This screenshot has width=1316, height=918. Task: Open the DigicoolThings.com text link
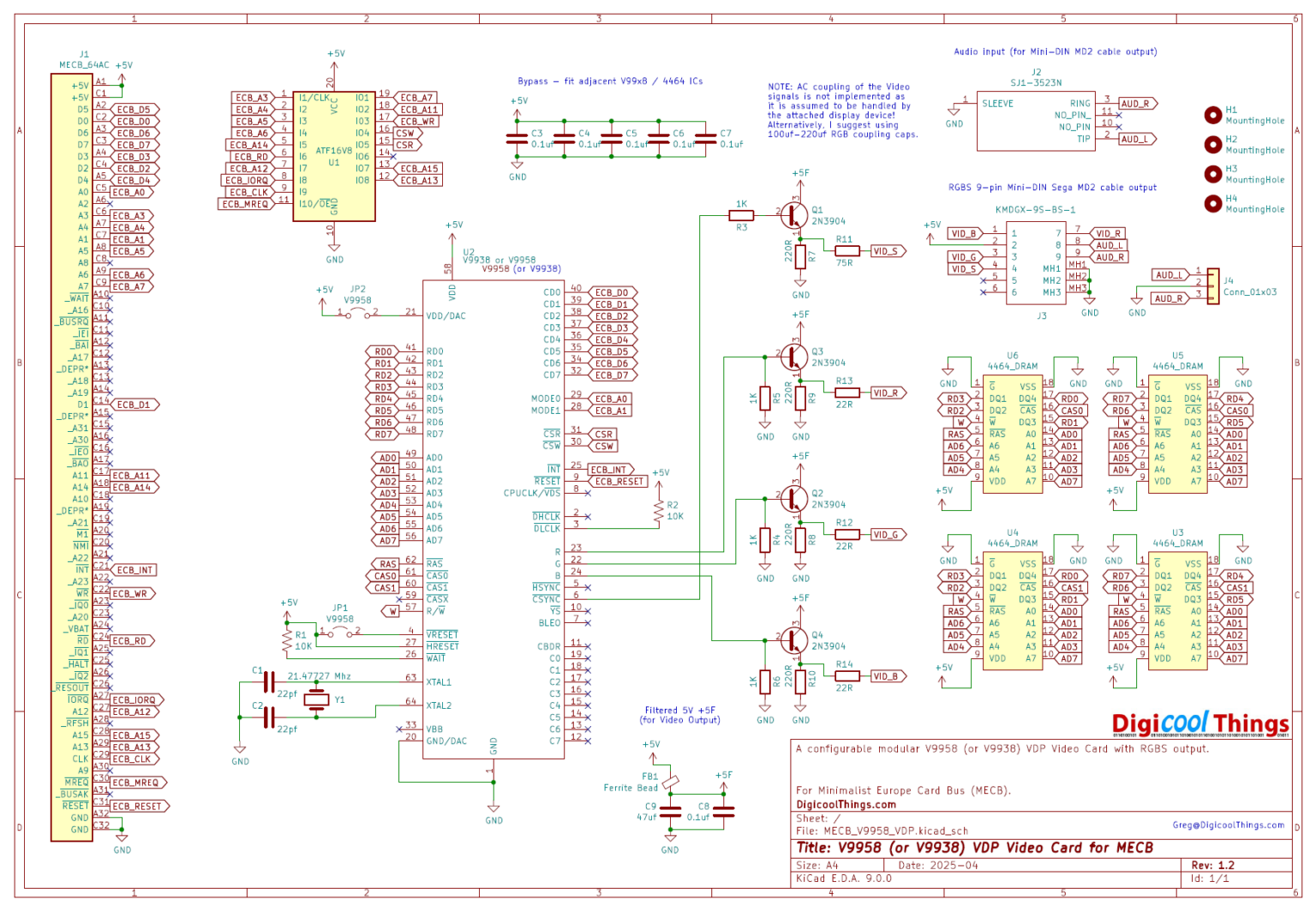pos(846,805)
